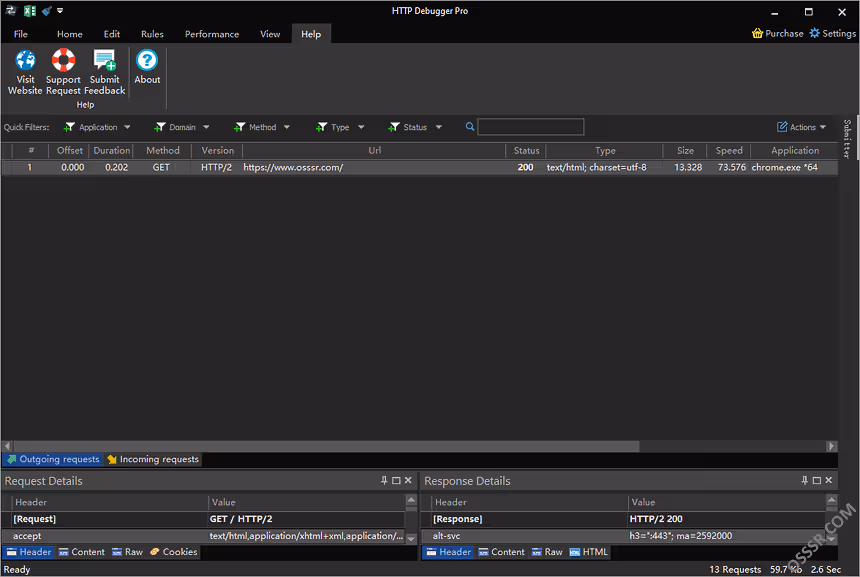Click the clear broom icon in title bar

click(46, 10)
